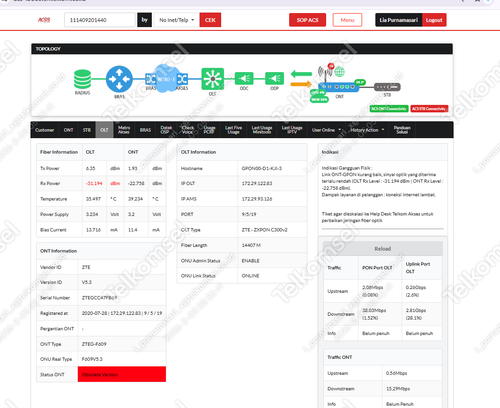
Task: Click the RADIUS database icon in topology
Action: tap(82, 79)
